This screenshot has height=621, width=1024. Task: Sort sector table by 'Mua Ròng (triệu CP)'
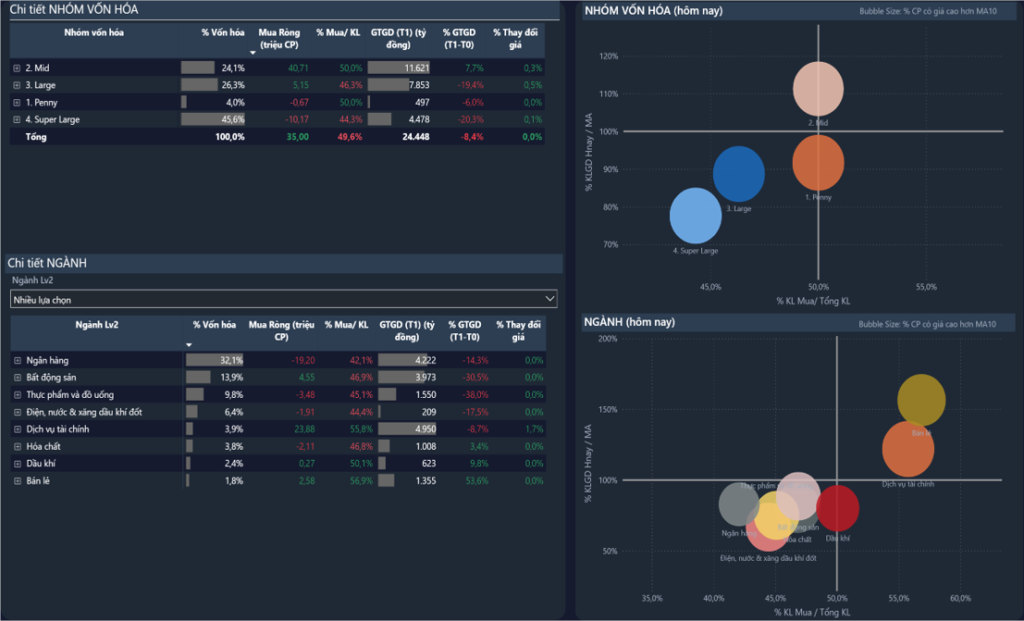coord(281,331)
